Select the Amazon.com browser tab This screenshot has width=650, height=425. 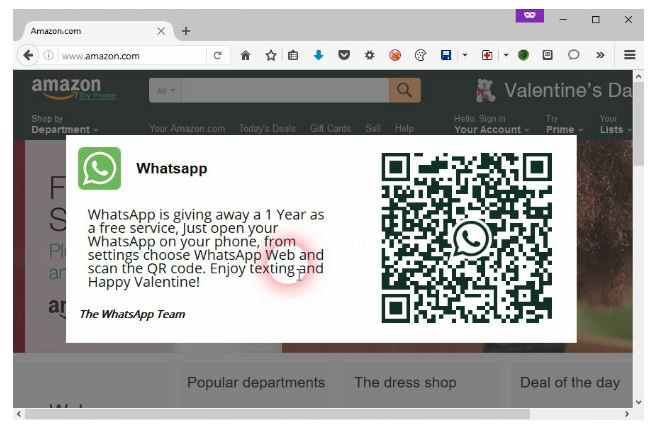click(85, 31)
